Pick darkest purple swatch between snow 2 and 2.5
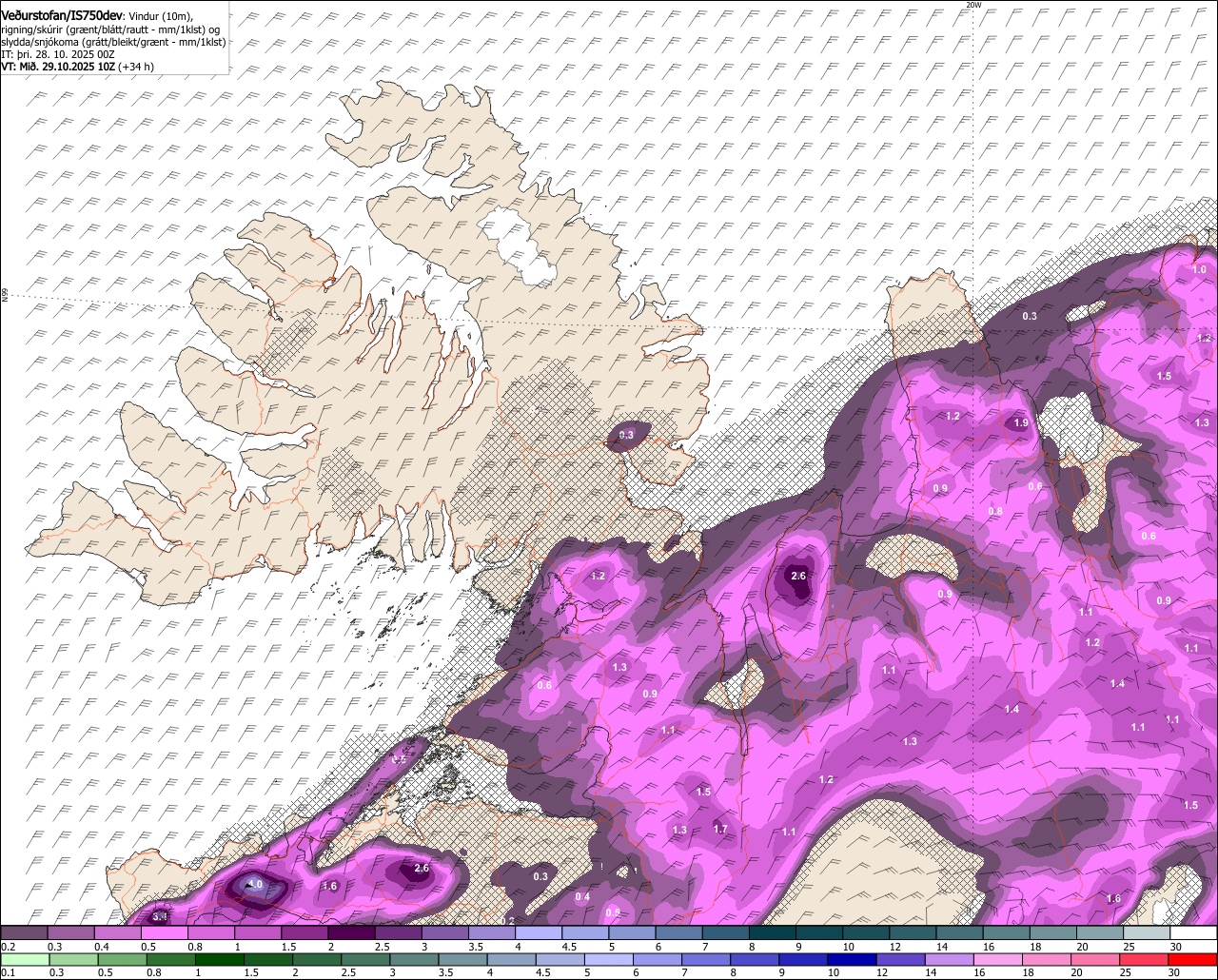1218x980 pixels. pyautogui.click(x=351, y=932)
